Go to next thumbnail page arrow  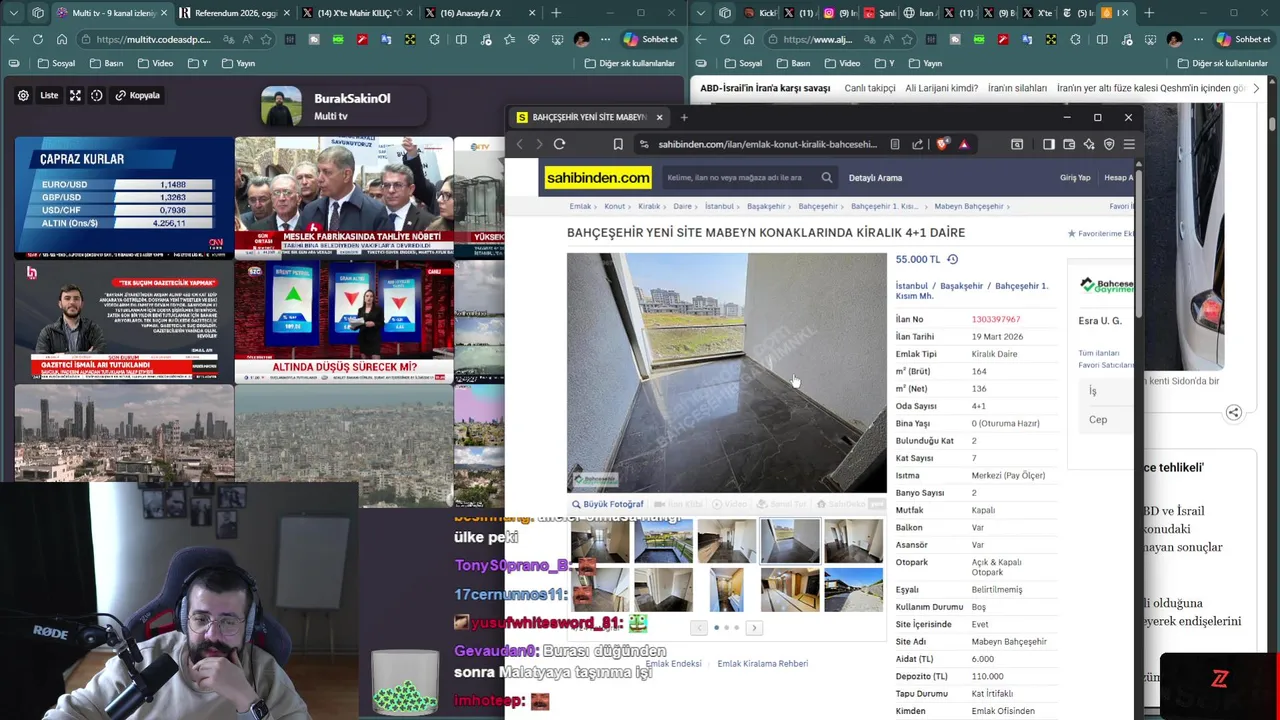(x=755, y=628)
